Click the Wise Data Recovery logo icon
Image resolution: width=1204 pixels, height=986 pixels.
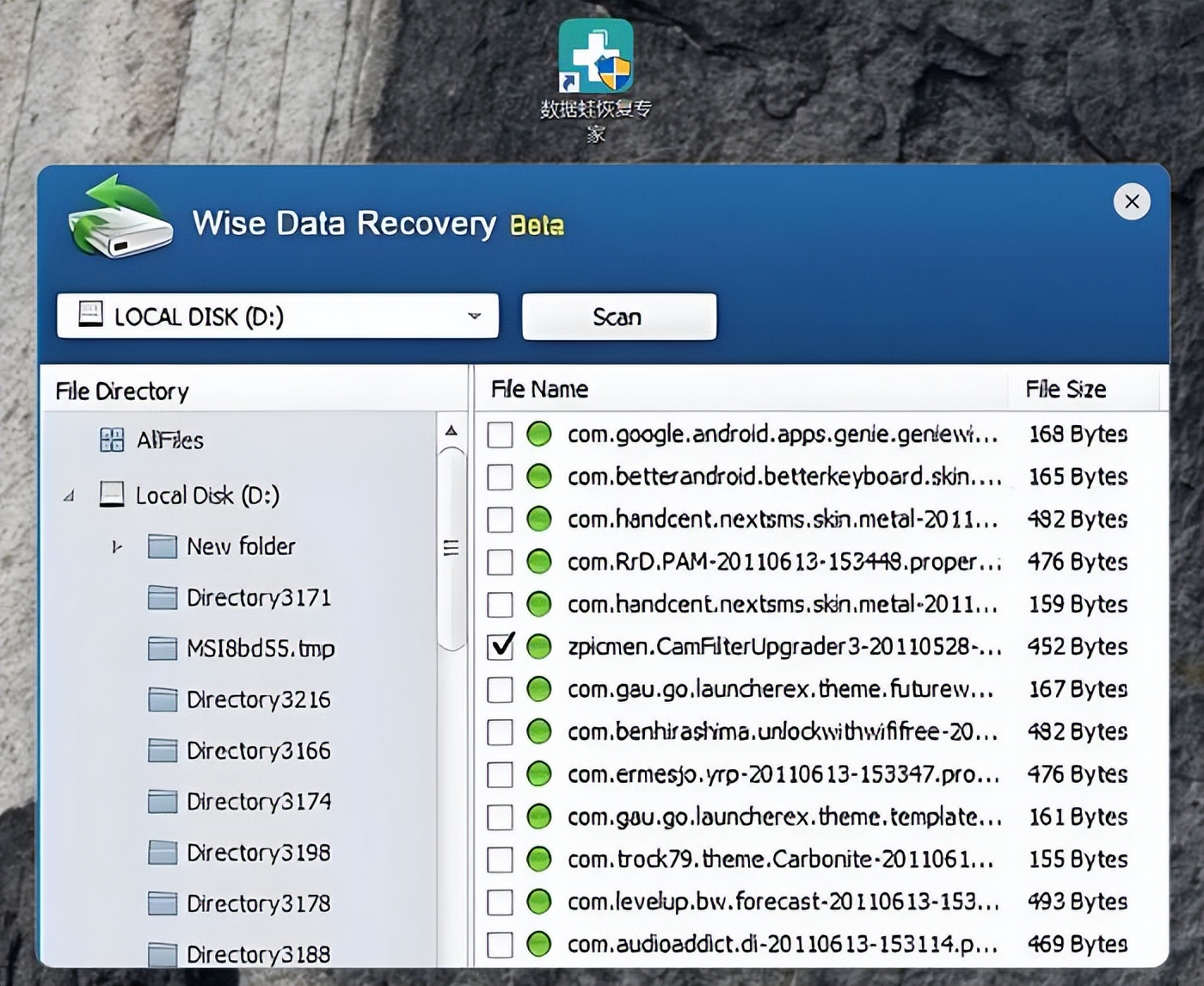point(120,217)
